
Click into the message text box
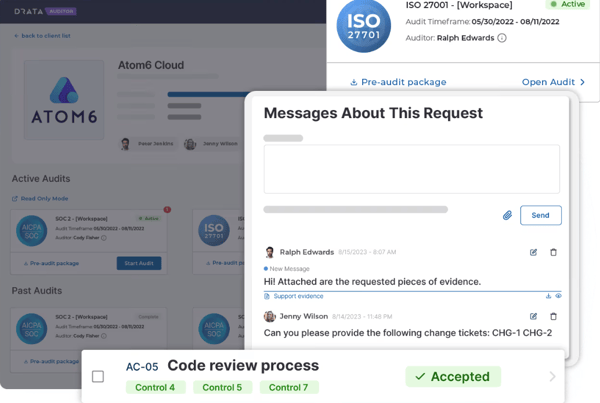tap(411, 168)
